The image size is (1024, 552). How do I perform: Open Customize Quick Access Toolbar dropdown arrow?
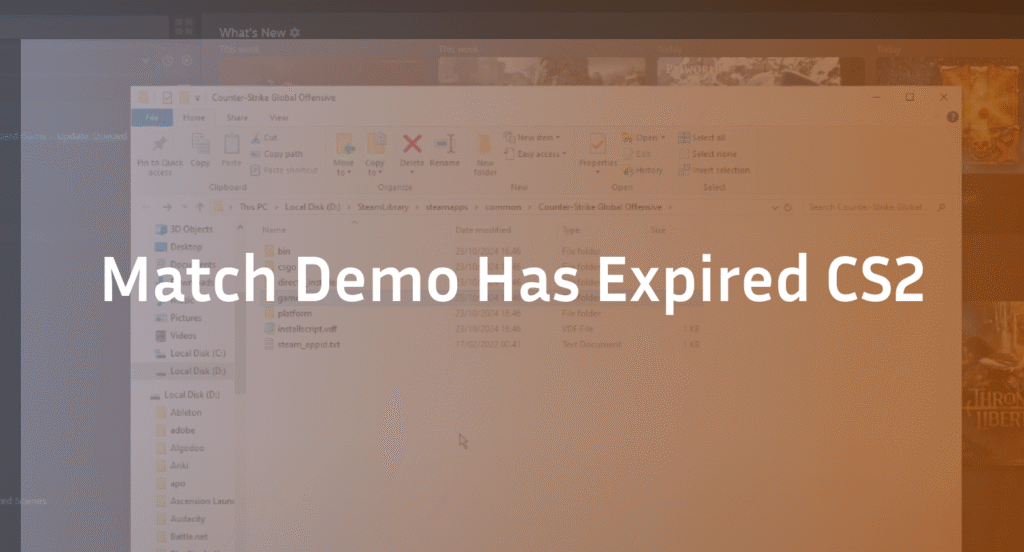point(197,98)
